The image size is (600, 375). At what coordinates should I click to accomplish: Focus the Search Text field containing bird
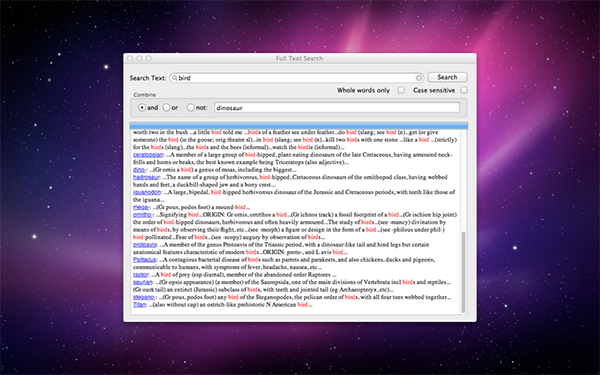click(297, 78)
